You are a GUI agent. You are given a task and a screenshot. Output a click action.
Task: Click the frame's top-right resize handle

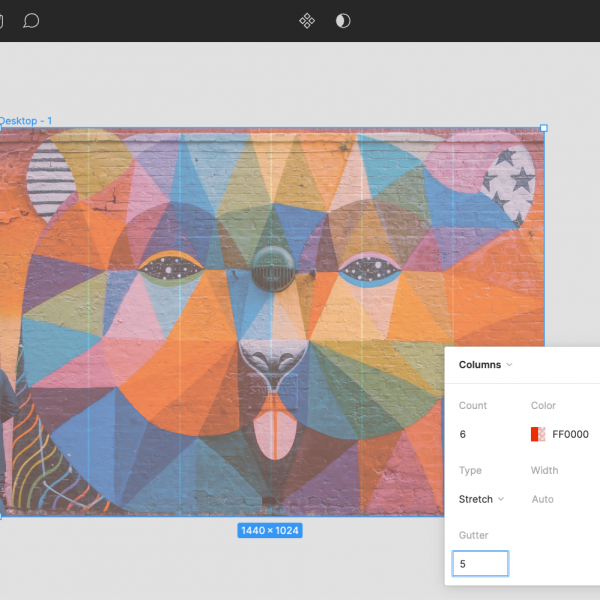point(544,128)
